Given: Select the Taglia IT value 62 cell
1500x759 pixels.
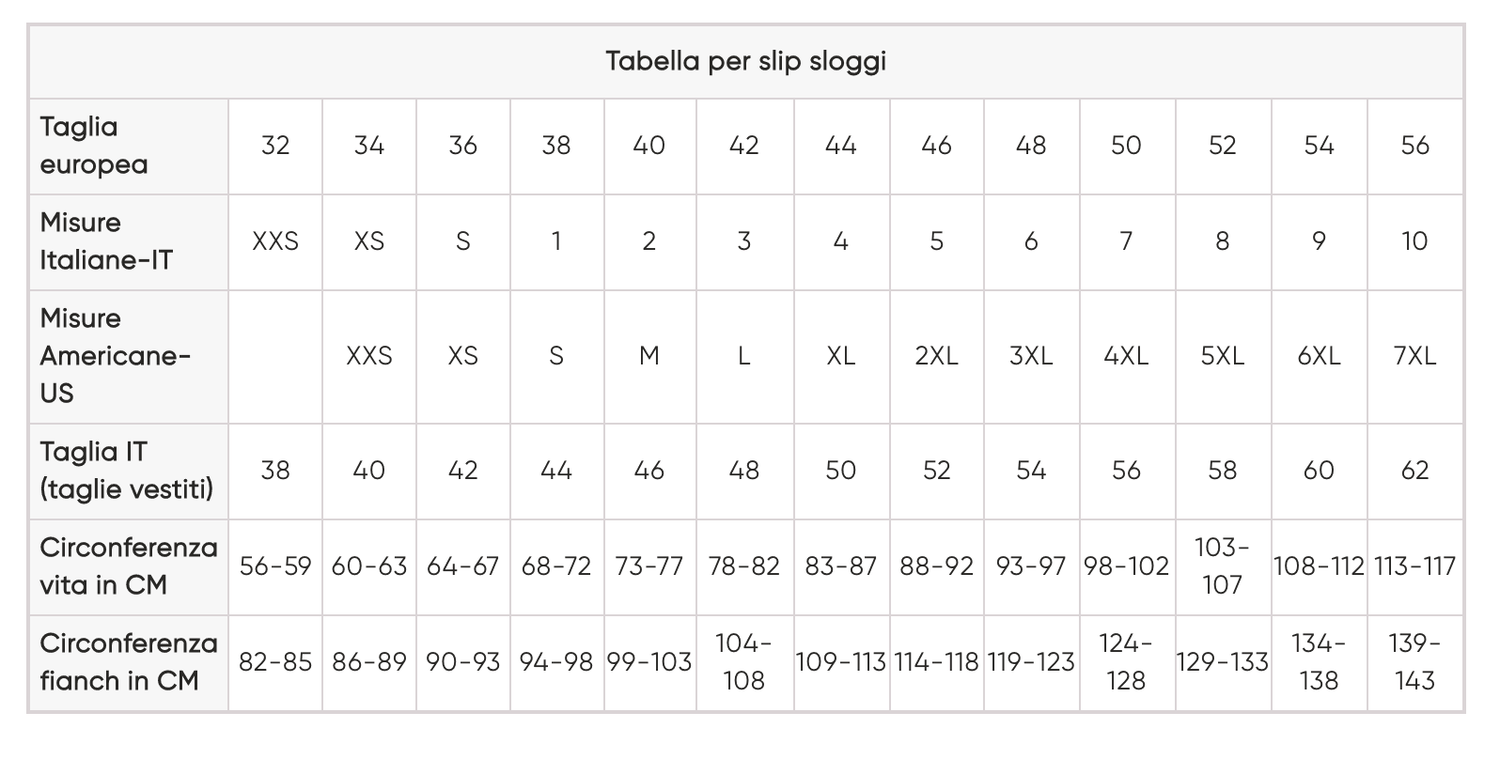Looking at the screenshot, I should [x=1415, y=471].
